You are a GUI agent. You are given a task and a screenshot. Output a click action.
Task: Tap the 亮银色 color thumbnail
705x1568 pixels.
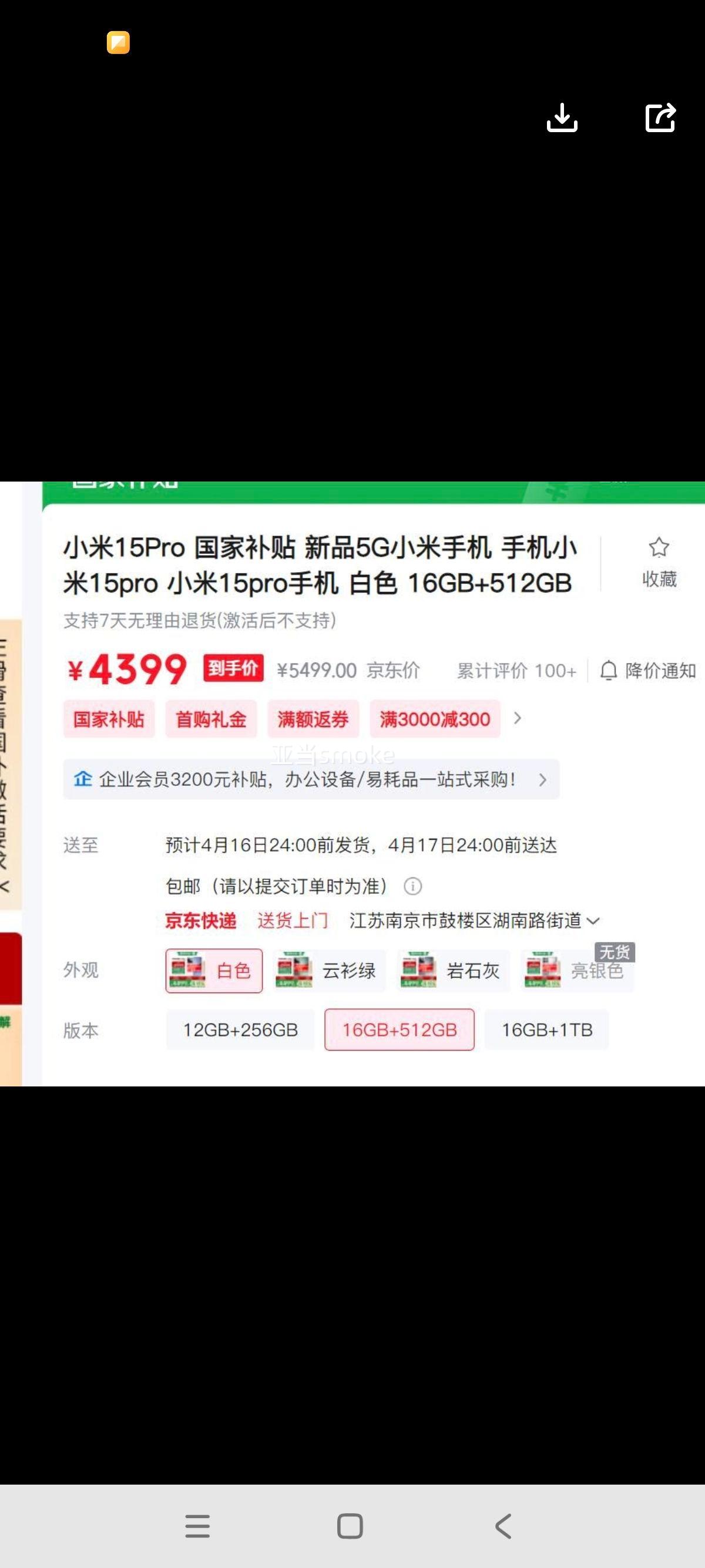pyautogui.click(x=542, y=970)
